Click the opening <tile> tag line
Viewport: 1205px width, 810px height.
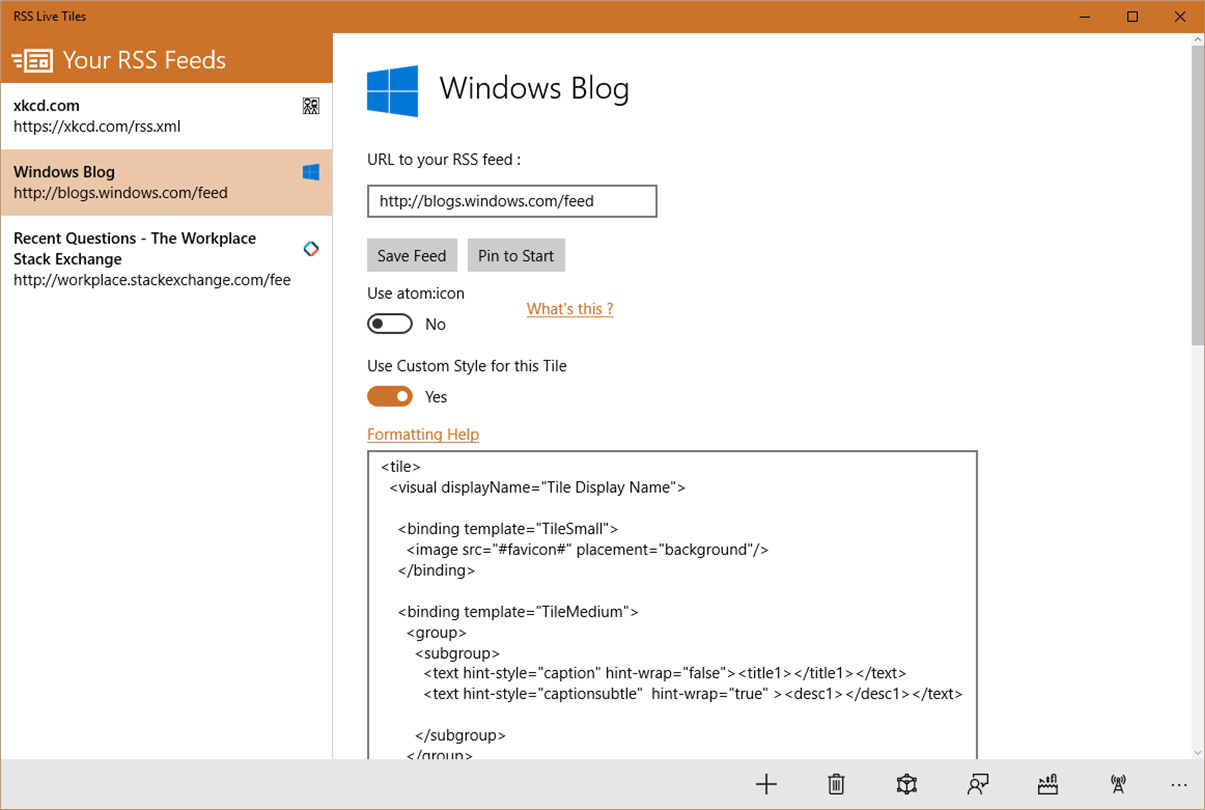click(401, 466)
